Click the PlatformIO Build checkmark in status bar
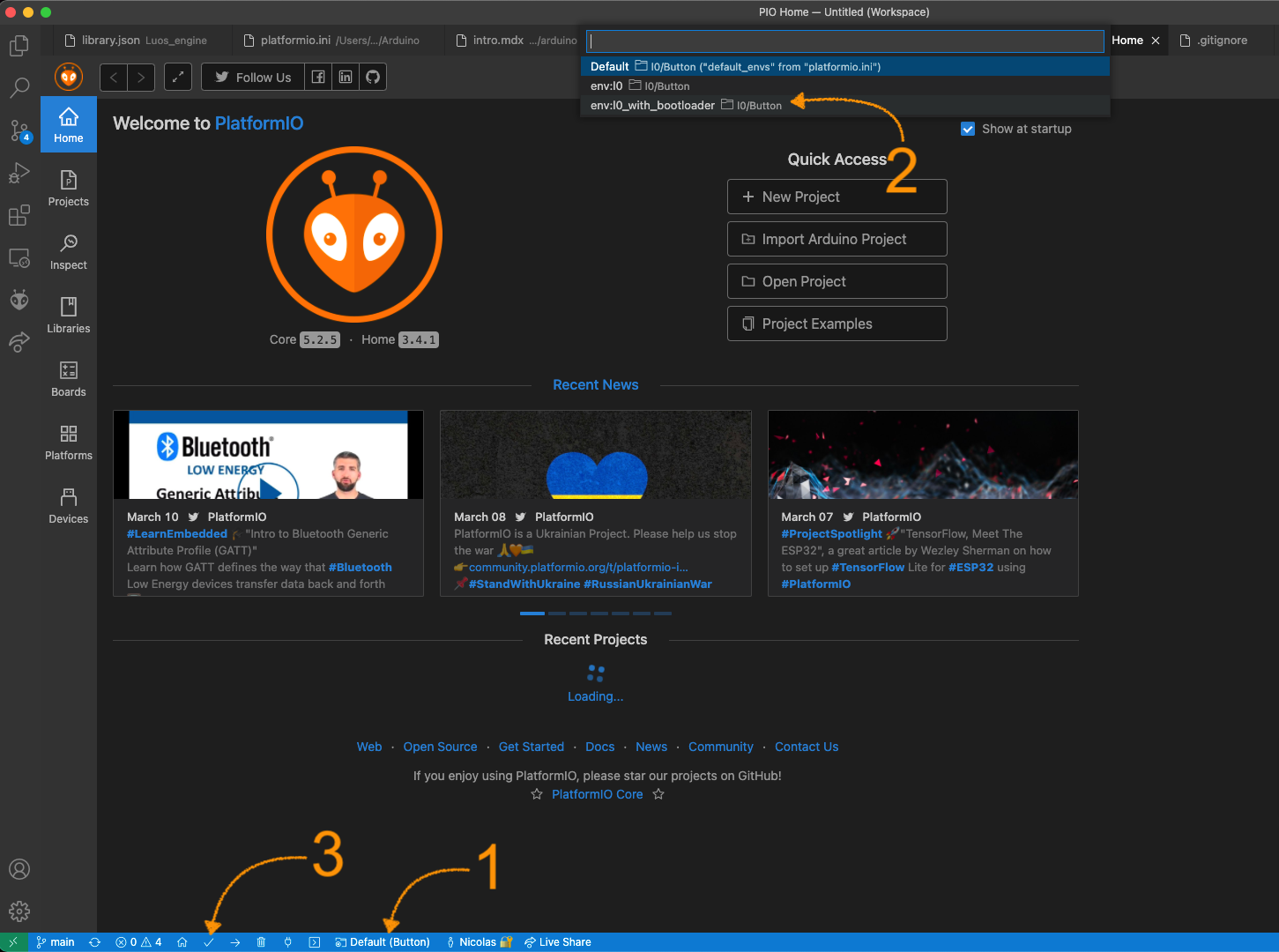Screen dimensions: 1279x952 pos(209,942)
